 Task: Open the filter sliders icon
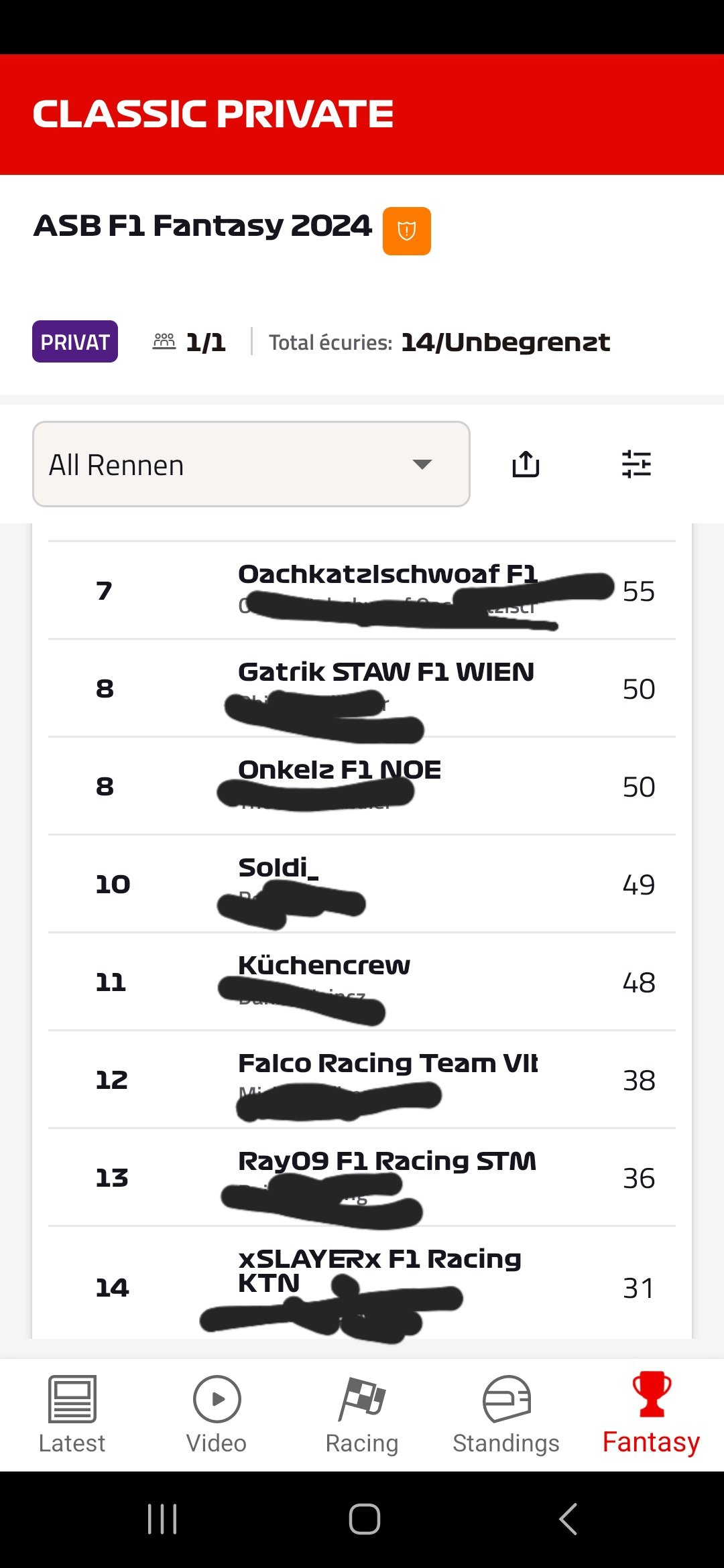(636, 464)
